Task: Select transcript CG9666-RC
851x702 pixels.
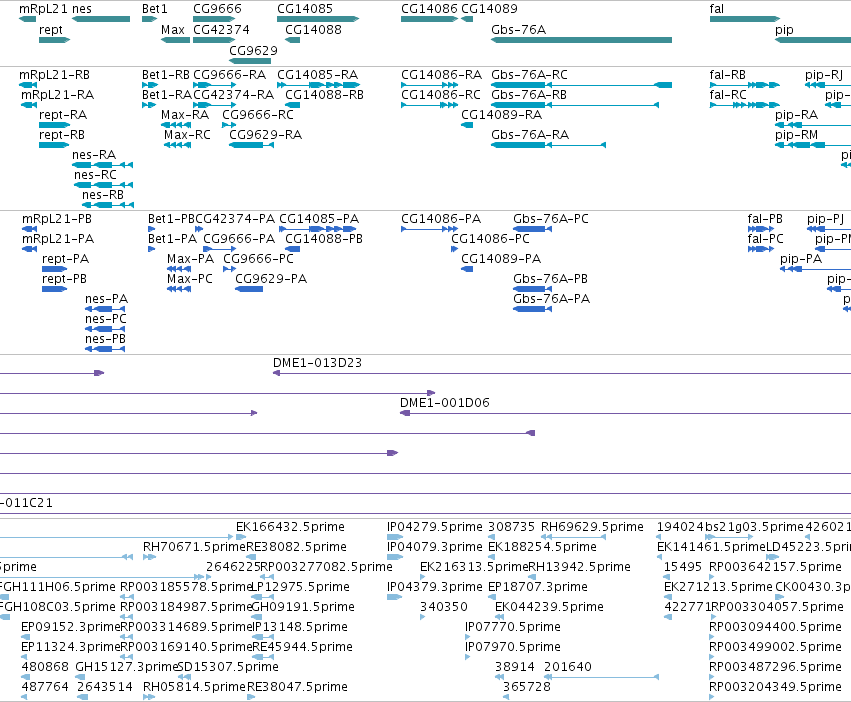Action: click(x=258, y=115)
